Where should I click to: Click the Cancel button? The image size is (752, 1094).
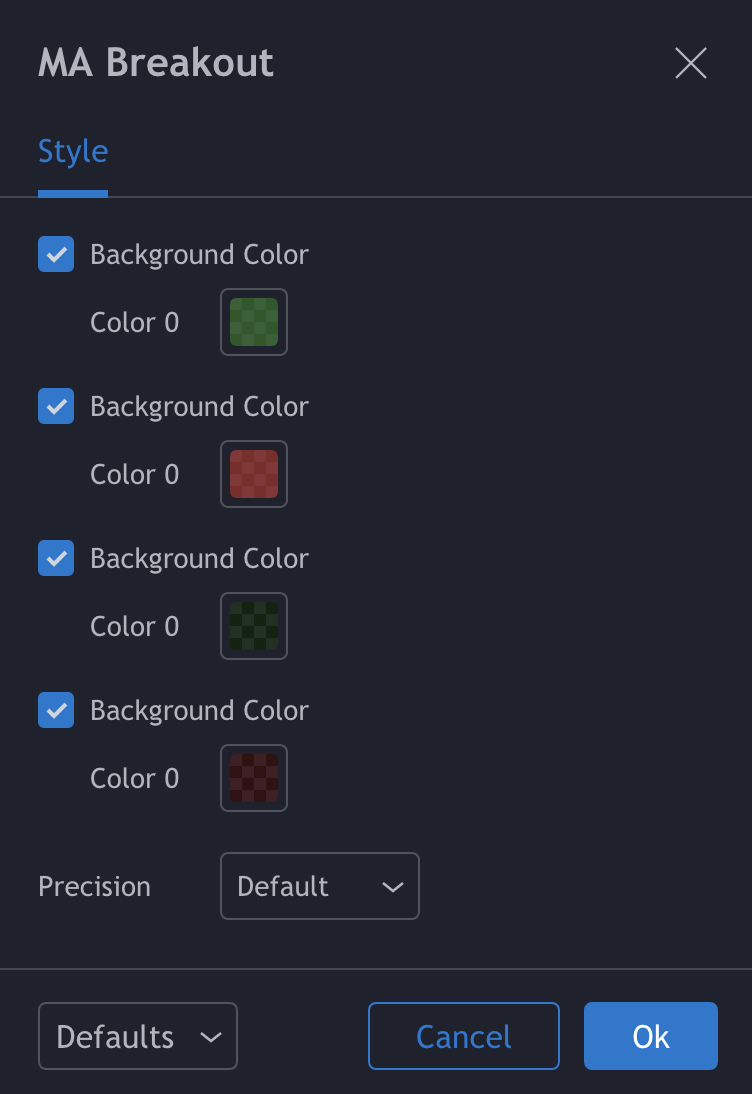464,1037
